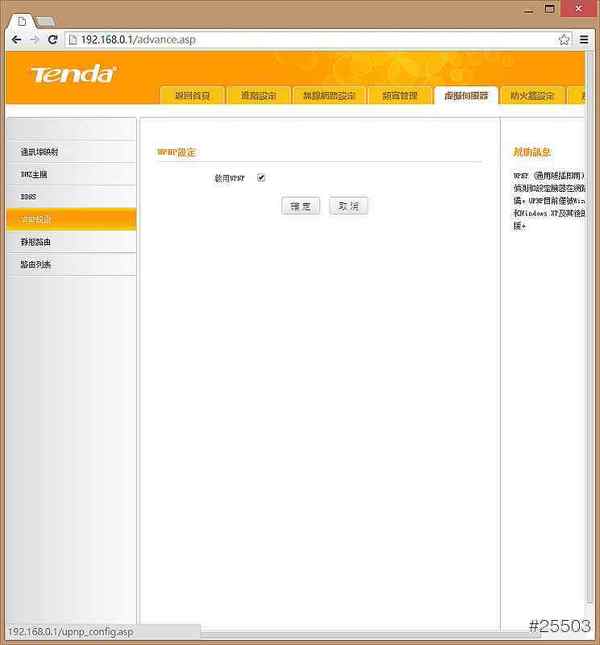
Task: Open 路由列表 in the sidebar
Action: point(72,264)
